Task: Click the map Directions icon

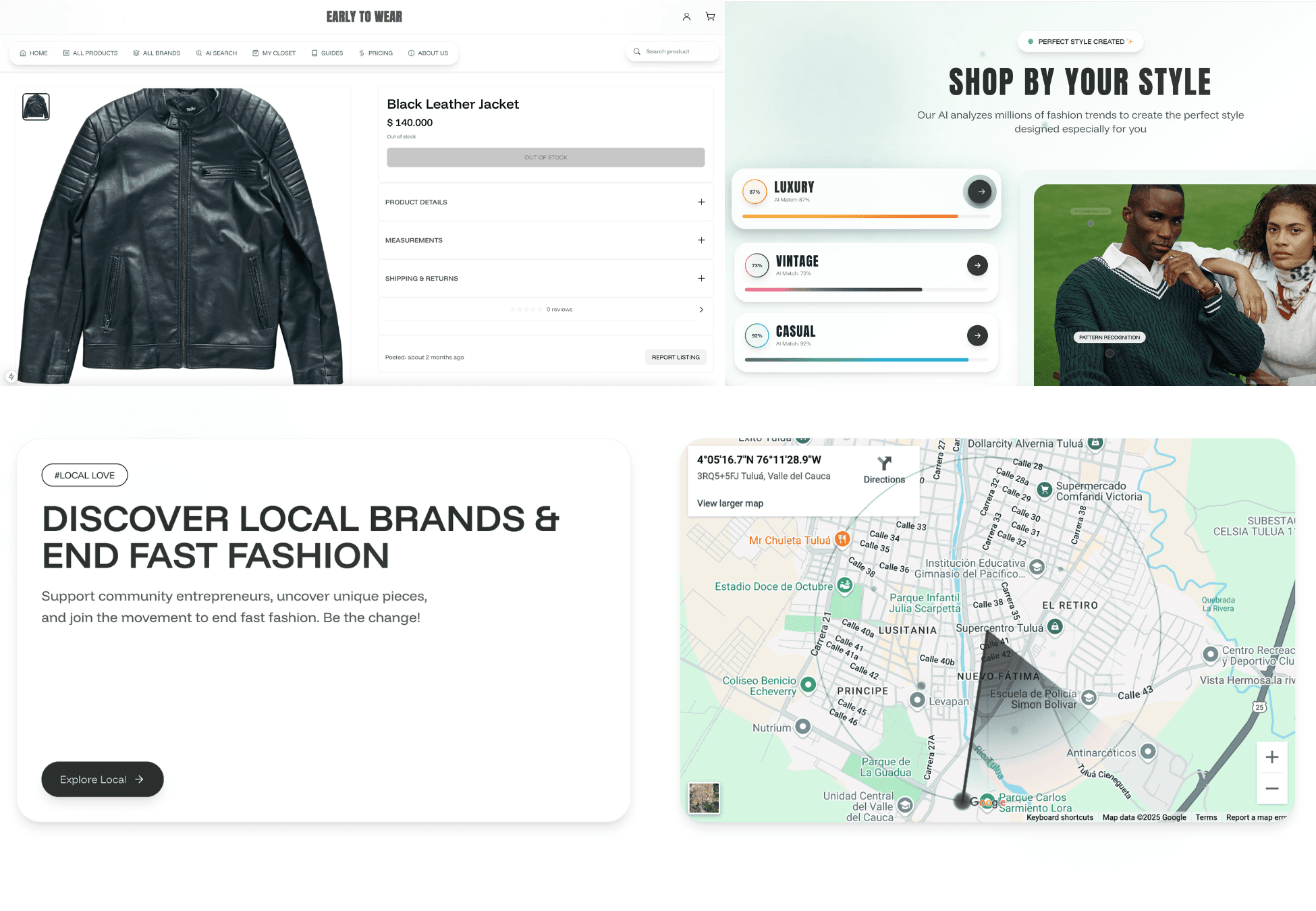Action: tap(884, 464)
